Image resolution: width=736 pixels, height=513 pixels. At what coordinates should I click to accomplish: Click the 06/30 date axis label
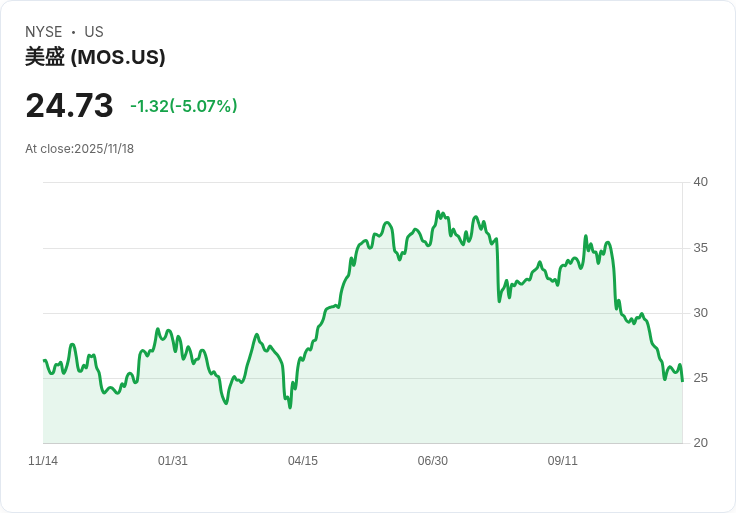tap(433, 461)
